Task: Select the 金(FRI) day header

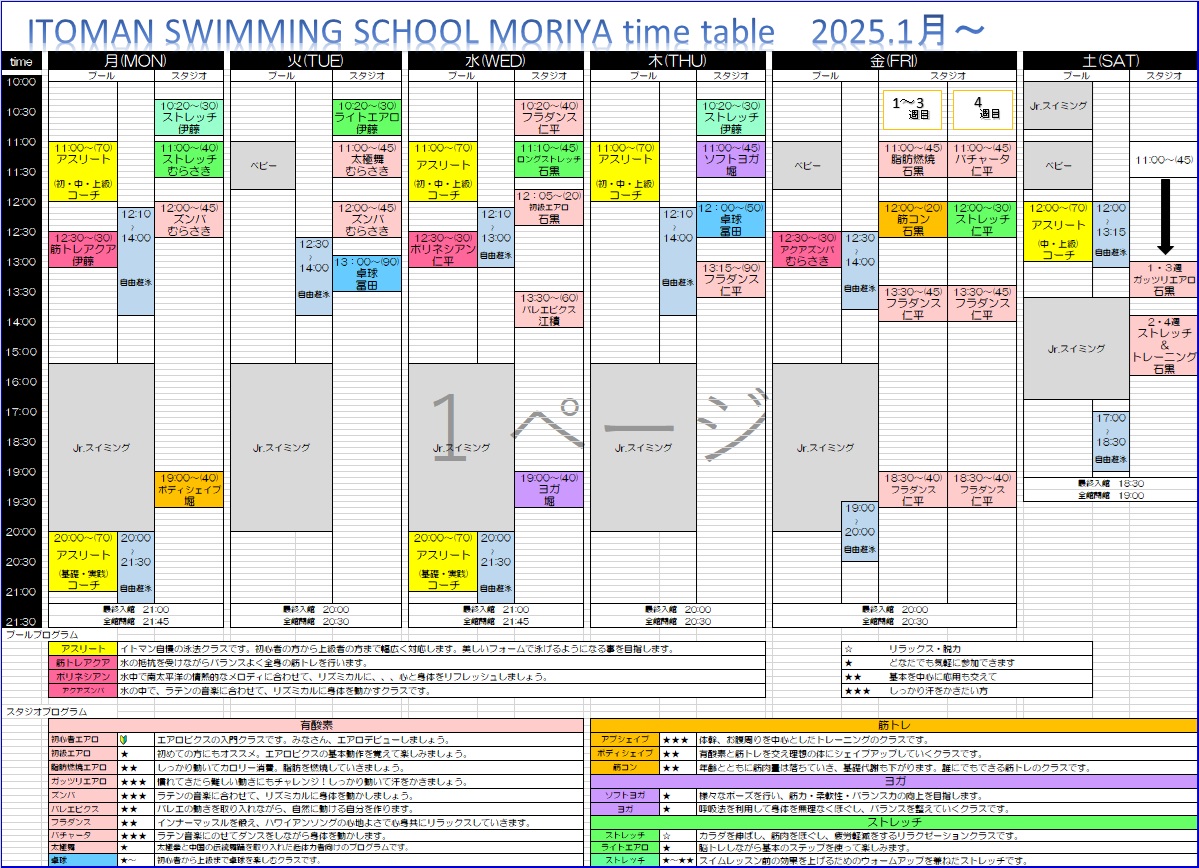Action: click(x=894, y=60)
